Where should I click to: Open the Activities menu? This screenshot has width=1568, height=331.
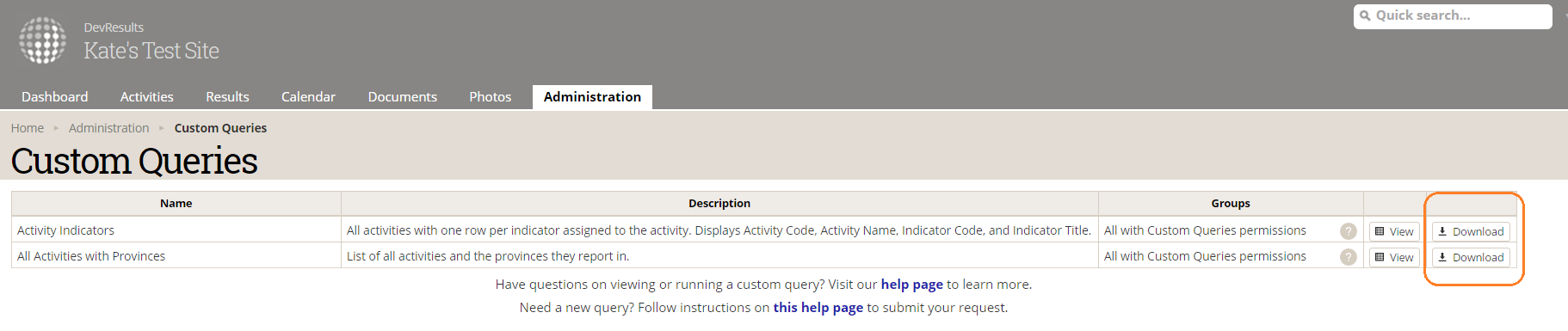pos(147,97)
